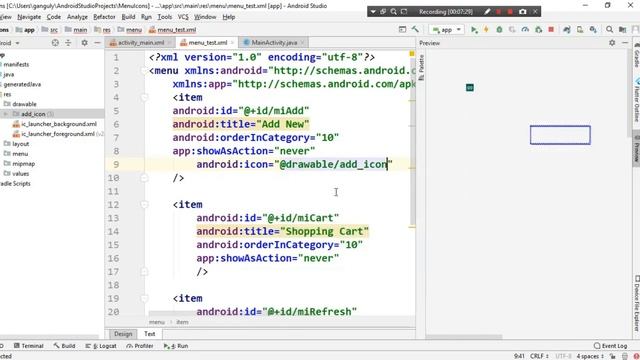640x360 pixels.
Task: Open Preview panel gear settings
Action: [x=612, y=43]
